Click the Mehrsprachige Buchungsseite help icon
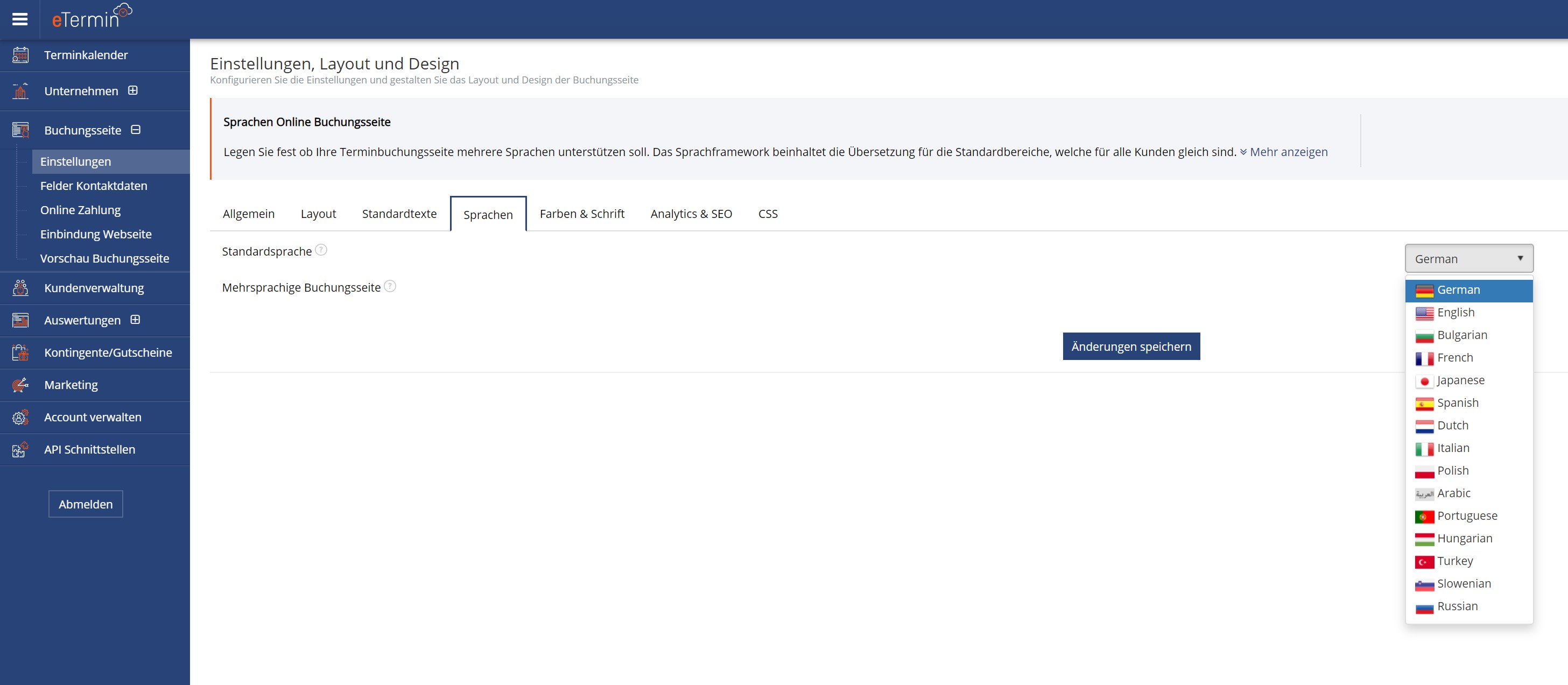 coord(390,286)
